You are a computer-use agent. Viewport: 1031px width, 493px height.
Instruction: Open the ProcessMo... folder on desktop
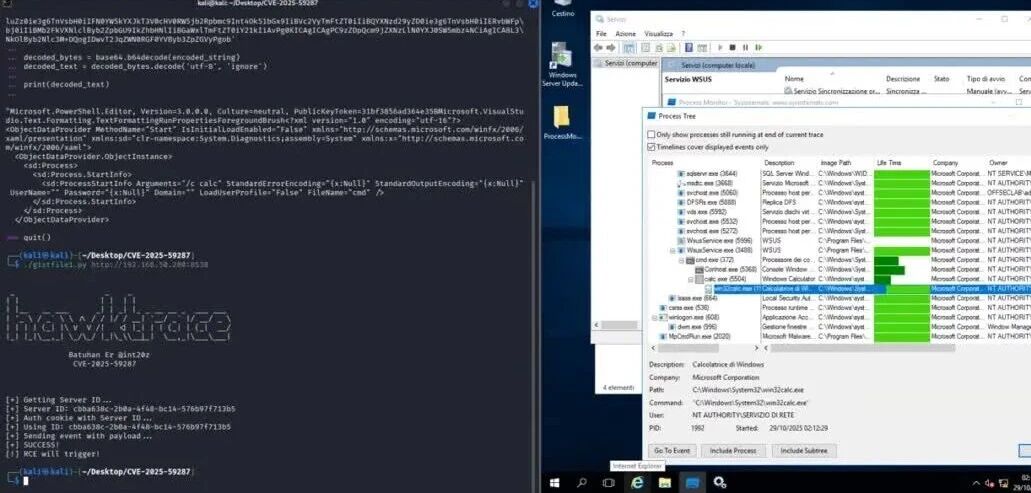[562, 122]
